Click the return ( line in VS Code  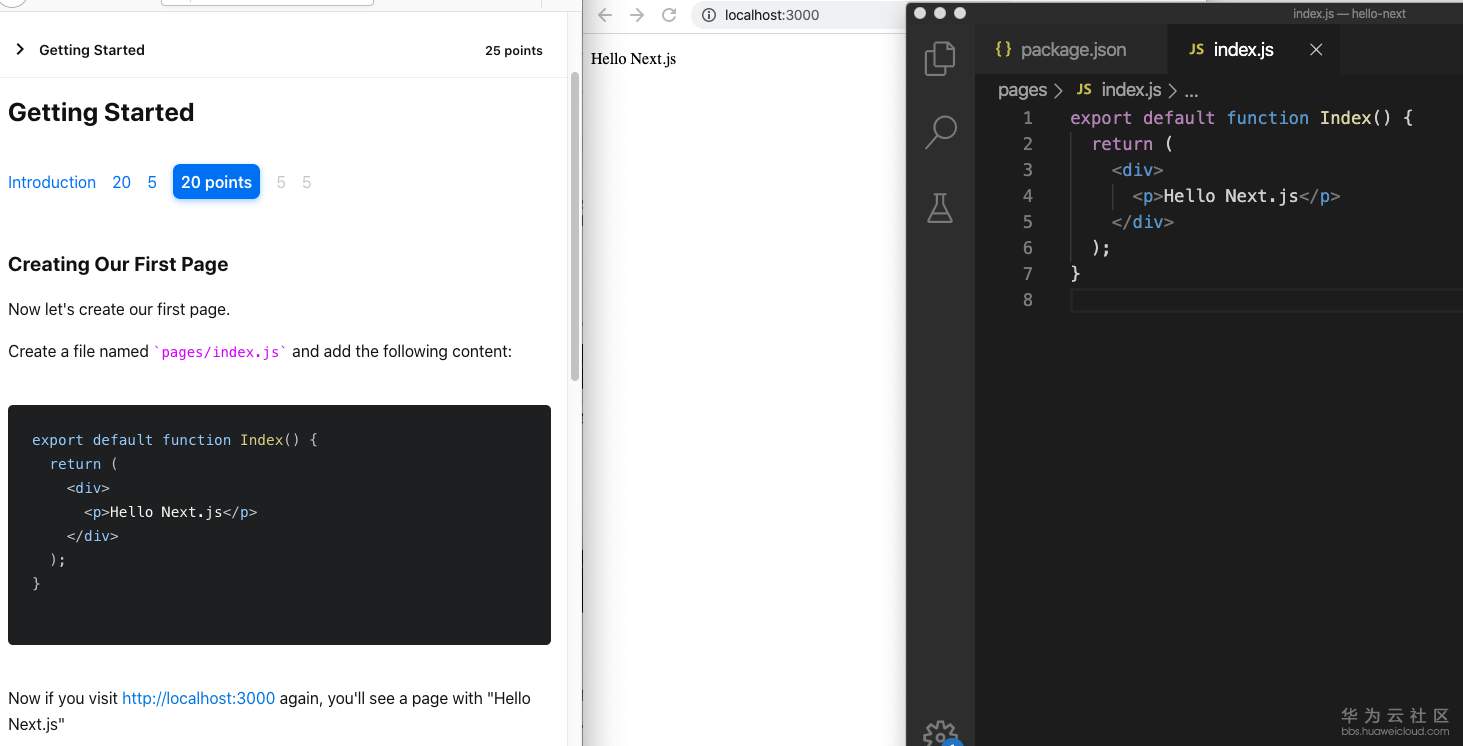[x=1131, y=144]
